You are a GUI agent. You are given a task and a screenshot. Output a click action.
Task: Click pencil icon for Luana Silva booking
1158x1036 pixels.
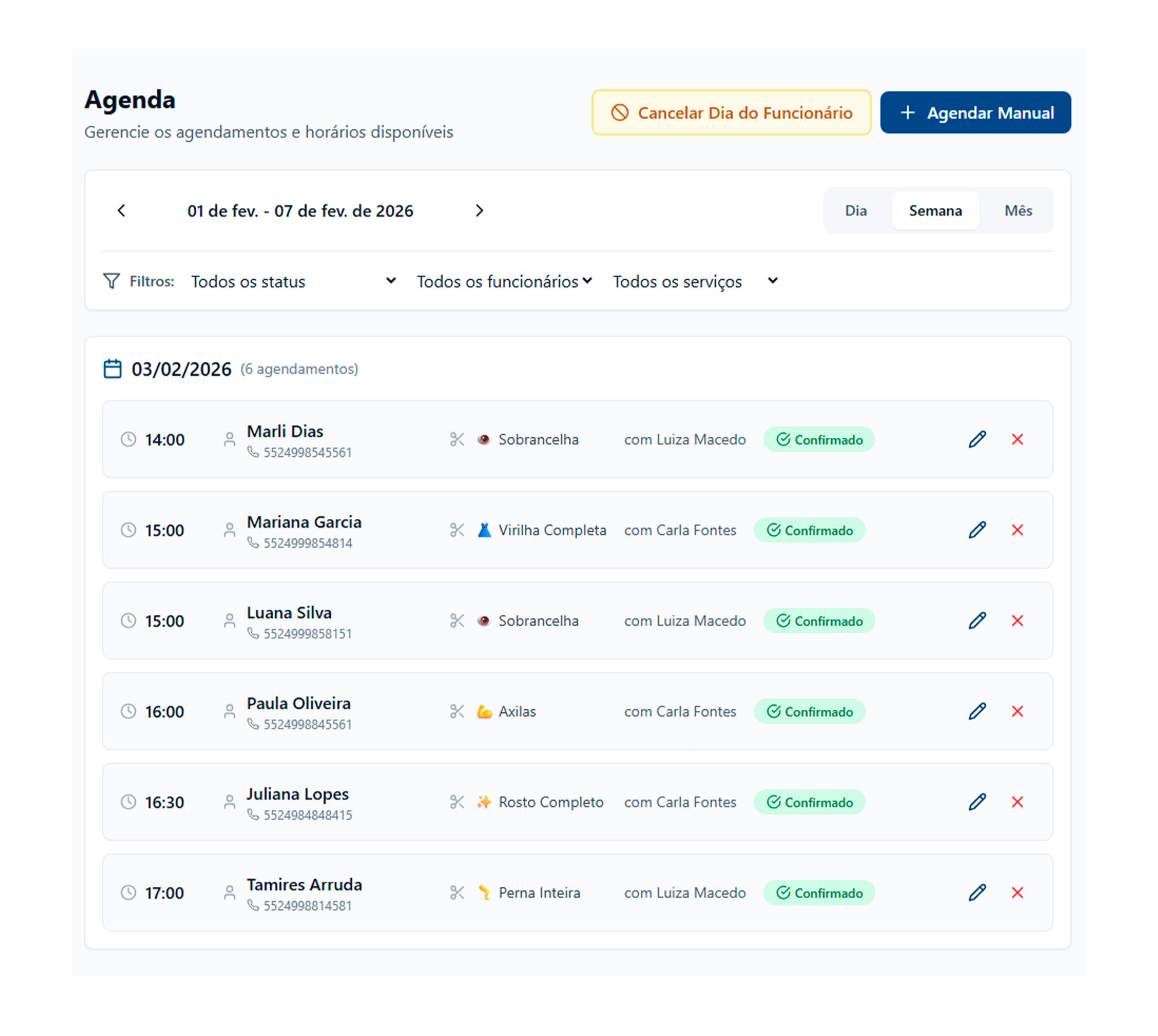[x=977, y=621]
